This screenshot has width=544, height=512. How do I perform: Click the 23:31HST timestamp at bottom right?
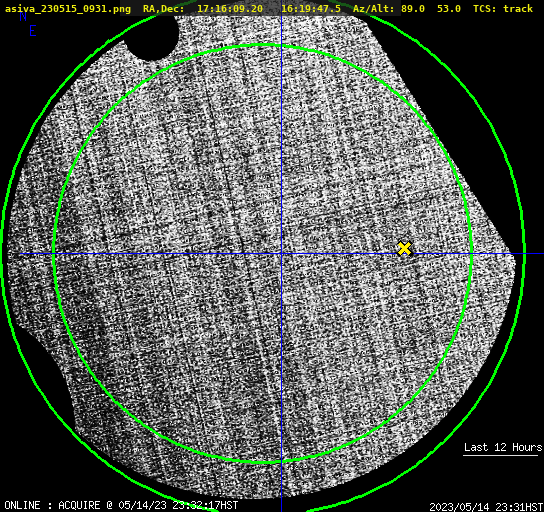click(518, 507)
